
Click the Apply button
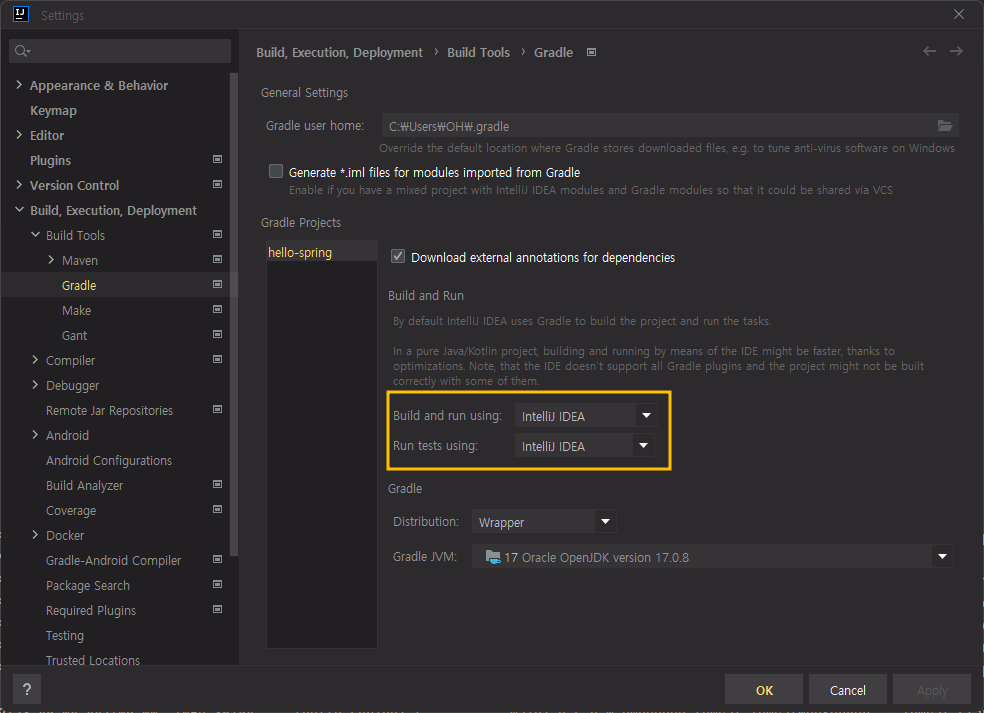[x=932, y=690]
